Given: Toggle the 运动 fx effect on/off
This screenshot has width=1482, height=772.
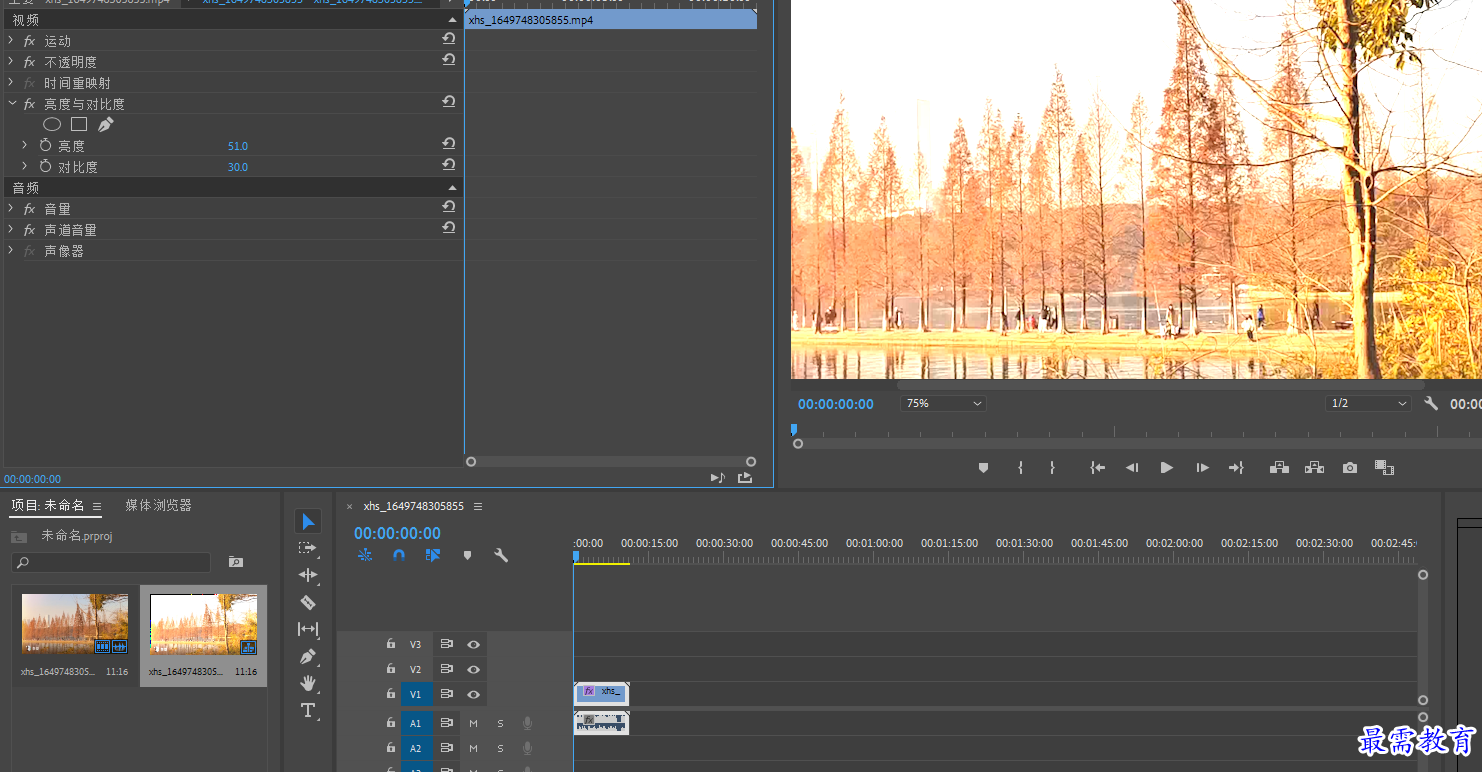Looking at the screenshot, I should 30,41.
